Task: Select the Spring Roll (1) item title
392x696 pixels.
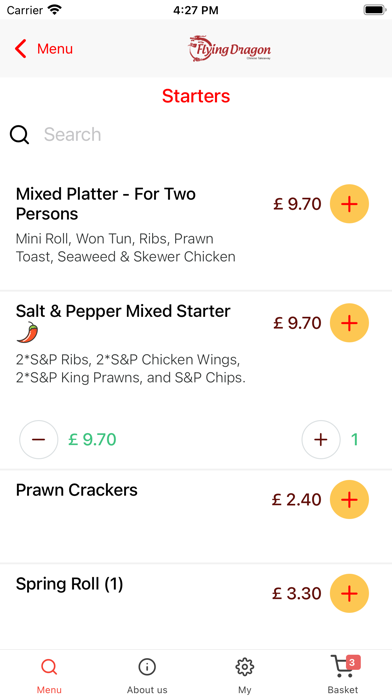Action: (x=69, y=584)
